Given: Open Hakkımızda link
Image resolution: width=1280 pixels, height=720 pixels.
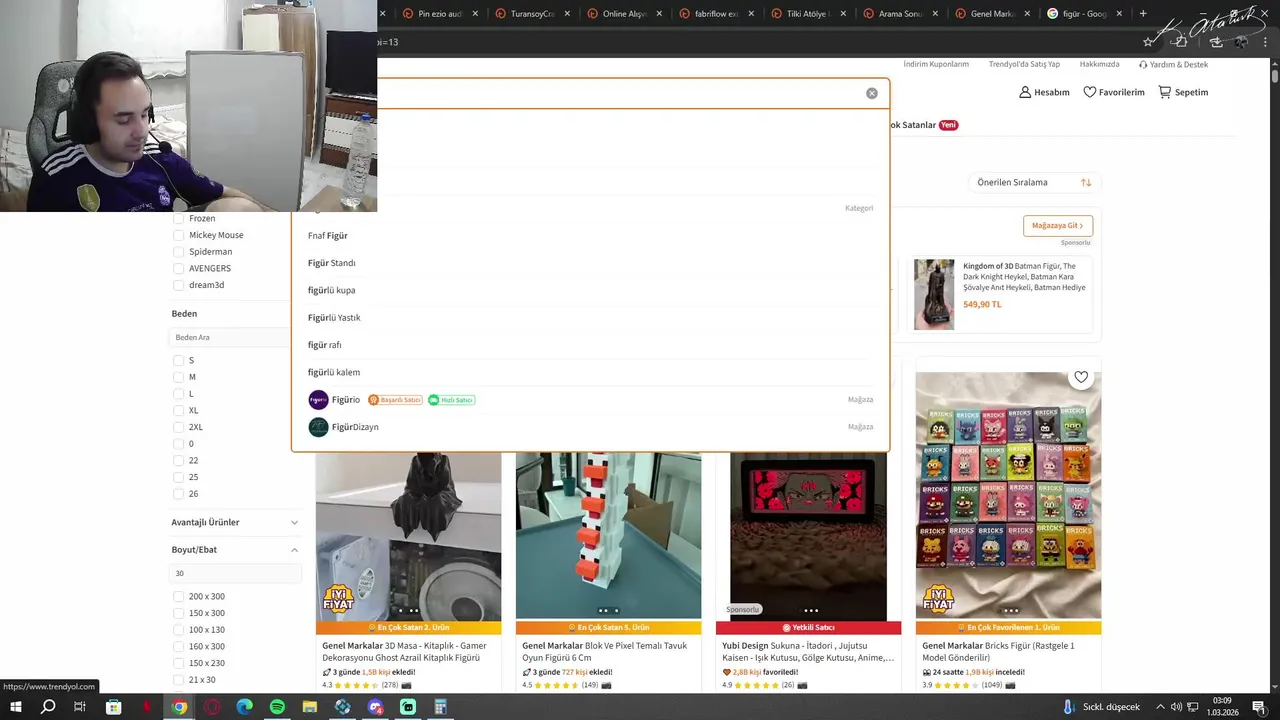Looking at the screenshot, I should [x=1099, y=64].
